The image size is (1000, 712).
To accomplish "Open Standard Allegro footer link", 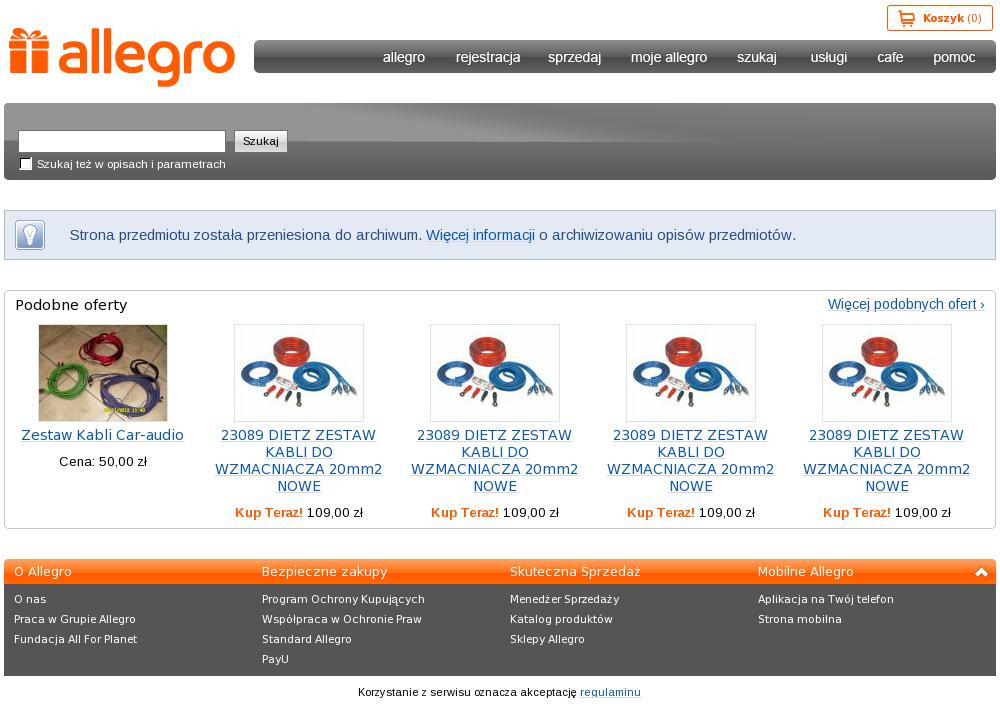I will click(307, 639).
